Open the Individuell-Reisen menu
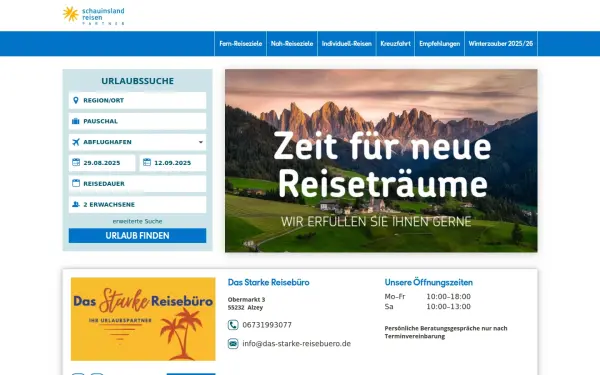Viewport: 600px width, 375px height. 347,44
